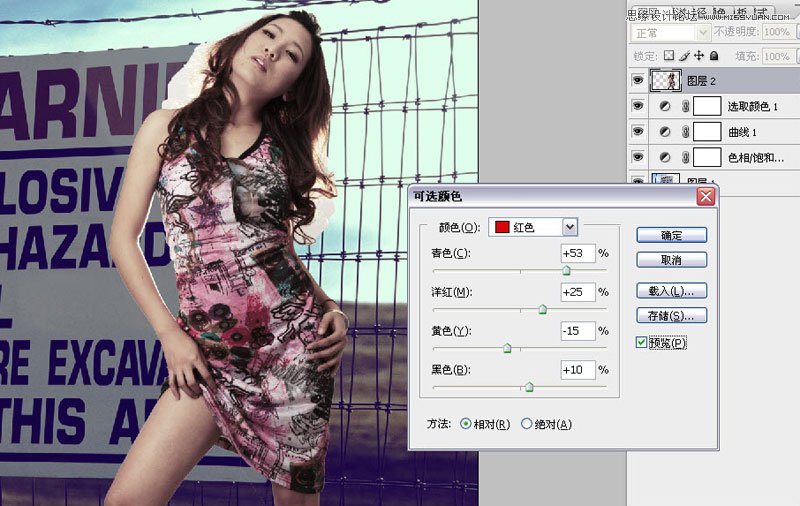
Task: Click the adjustment icon of 选取颜色 1 layer
Action: click(x=665, y=106)
